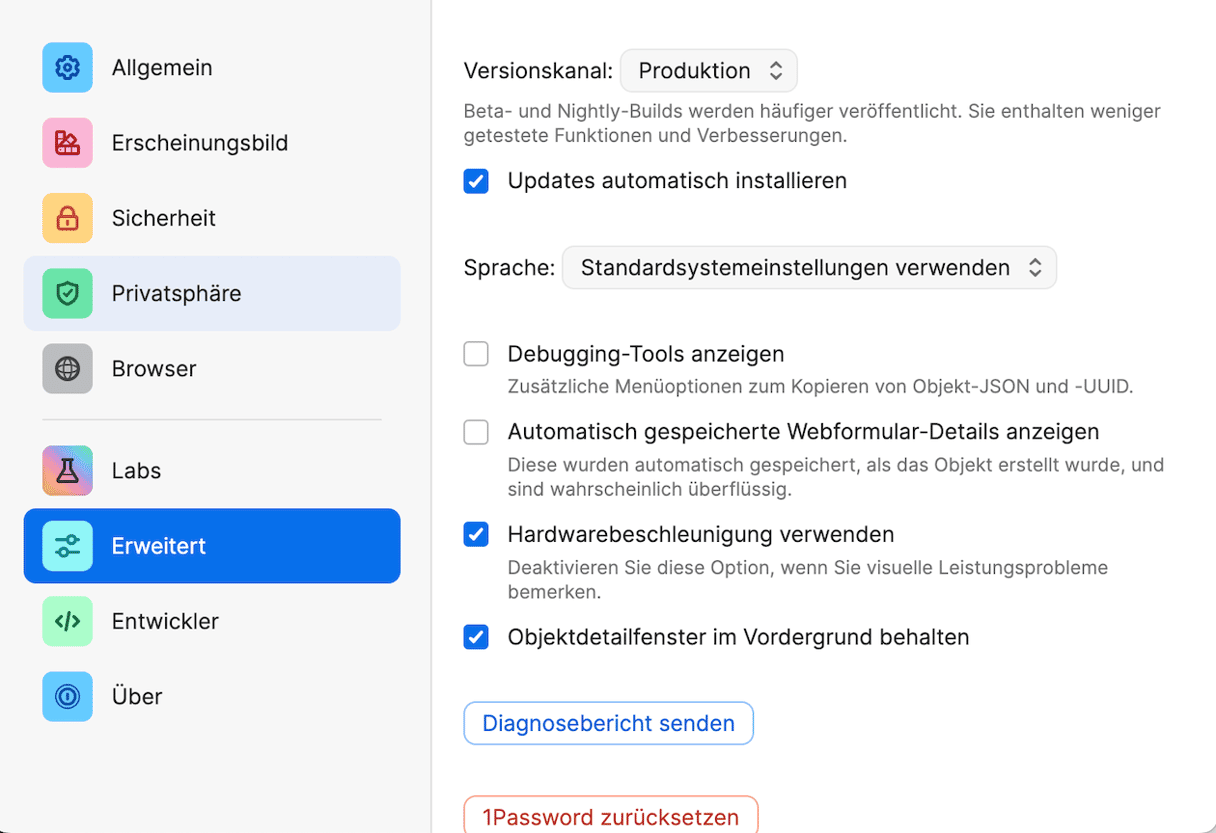Check Automatisch gespeicherte Webformular-Details anzeigen

[x=476, y=432]
